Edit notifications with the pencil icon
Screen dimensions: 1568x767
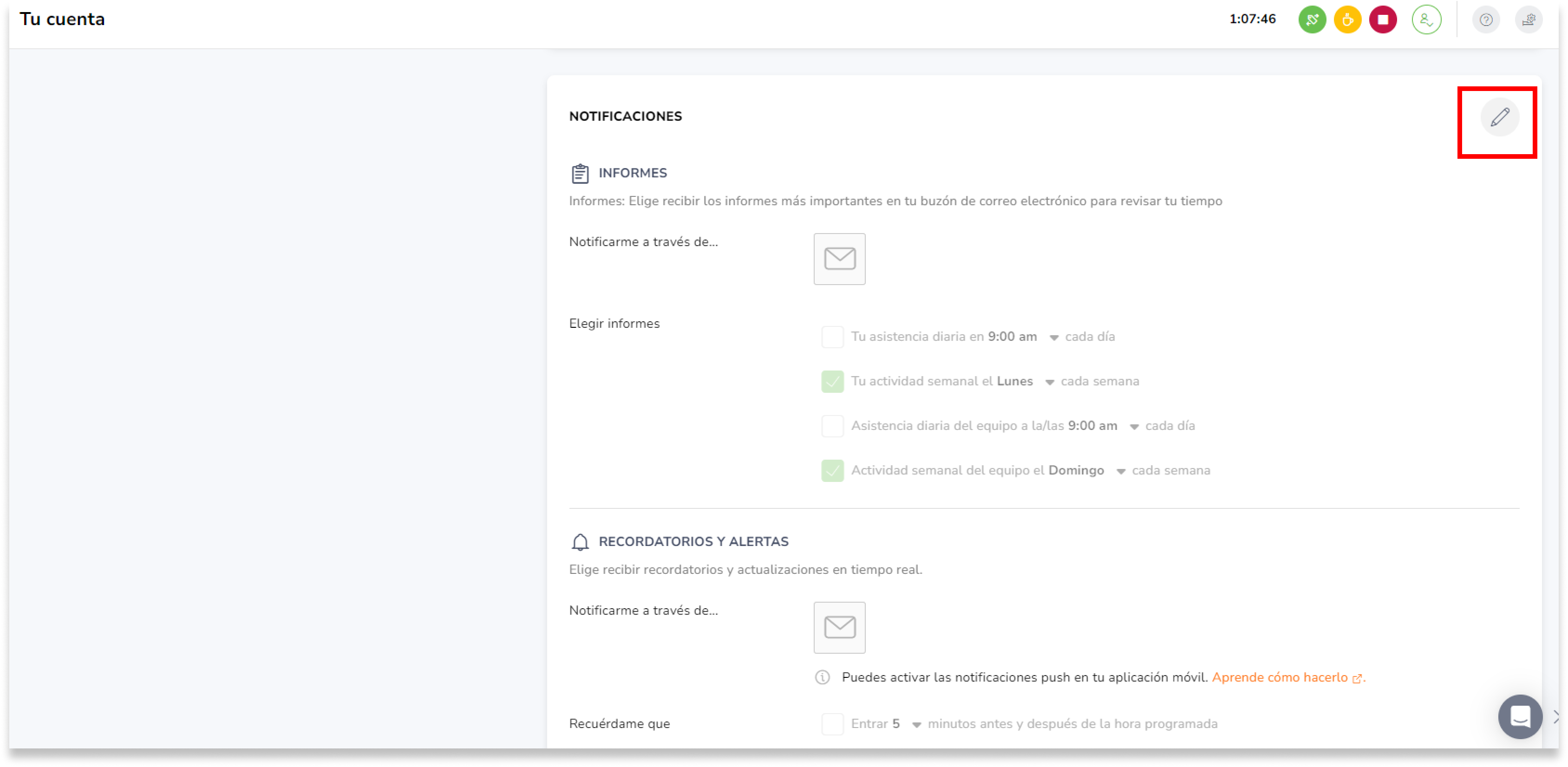tap(1499, 117)
